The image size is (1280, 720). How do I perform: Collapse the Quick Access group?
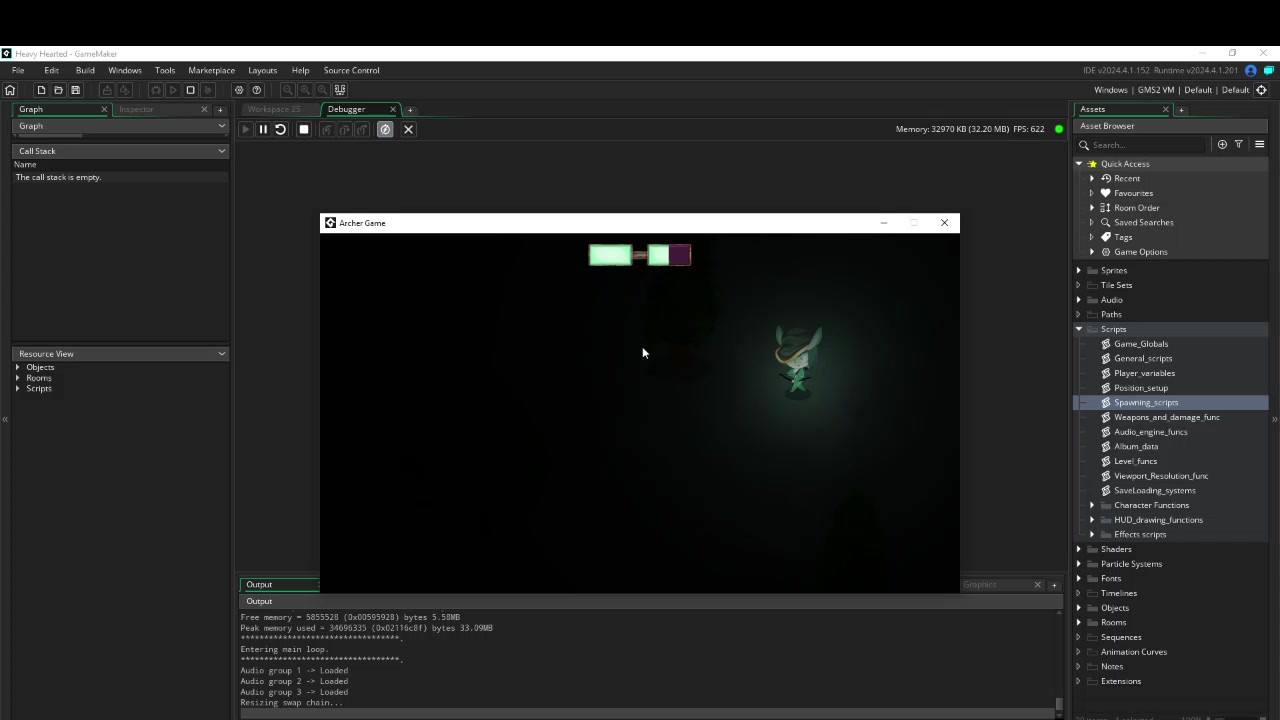point(1079,164)
